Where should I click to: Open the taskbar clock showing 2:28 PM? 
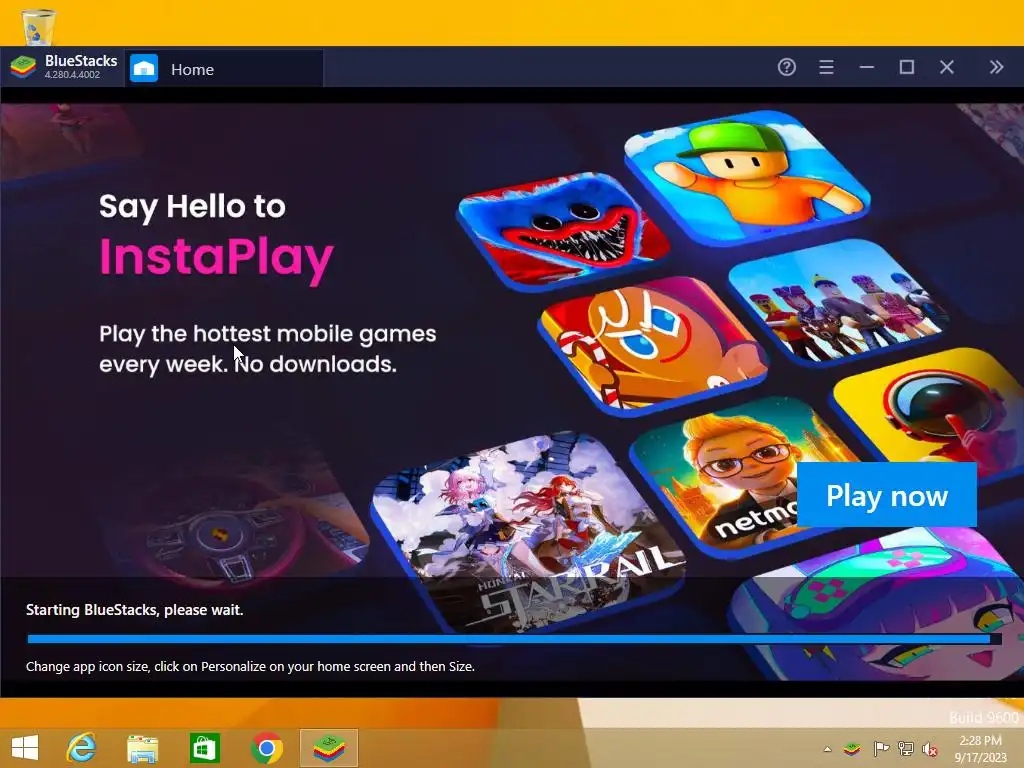click(x=980, y=748)
